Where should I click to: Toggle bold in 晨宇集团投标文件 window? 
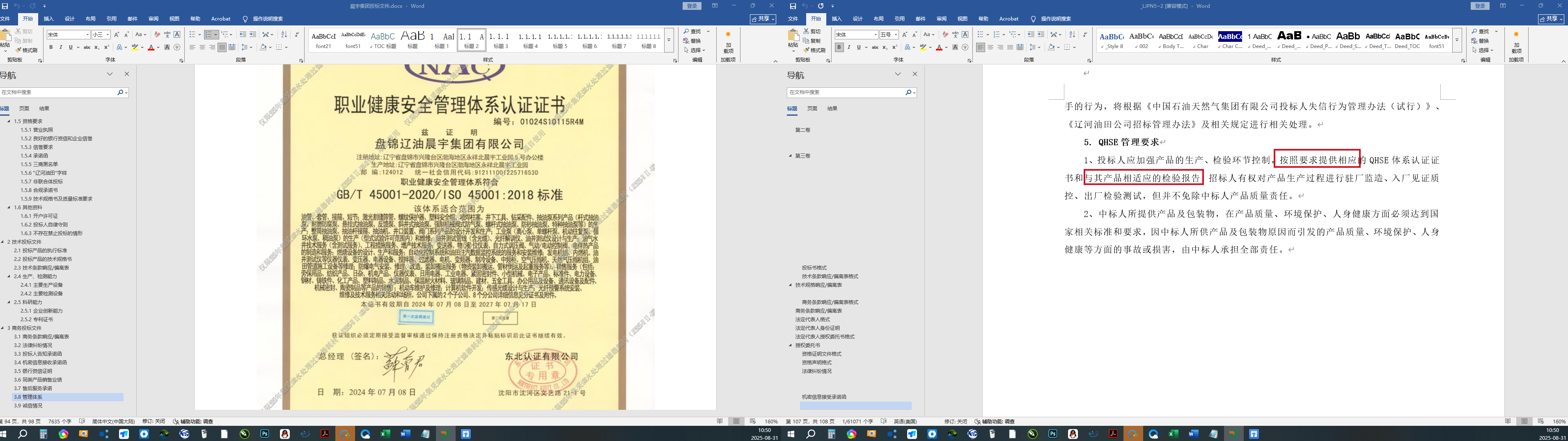pos(51,48)
